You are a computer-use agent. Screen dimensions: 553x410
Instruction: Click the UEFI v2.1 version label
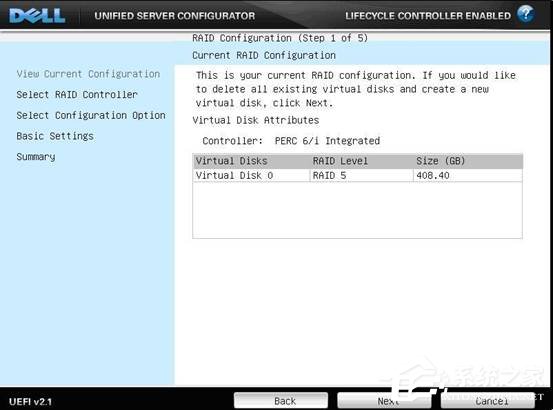30,402
